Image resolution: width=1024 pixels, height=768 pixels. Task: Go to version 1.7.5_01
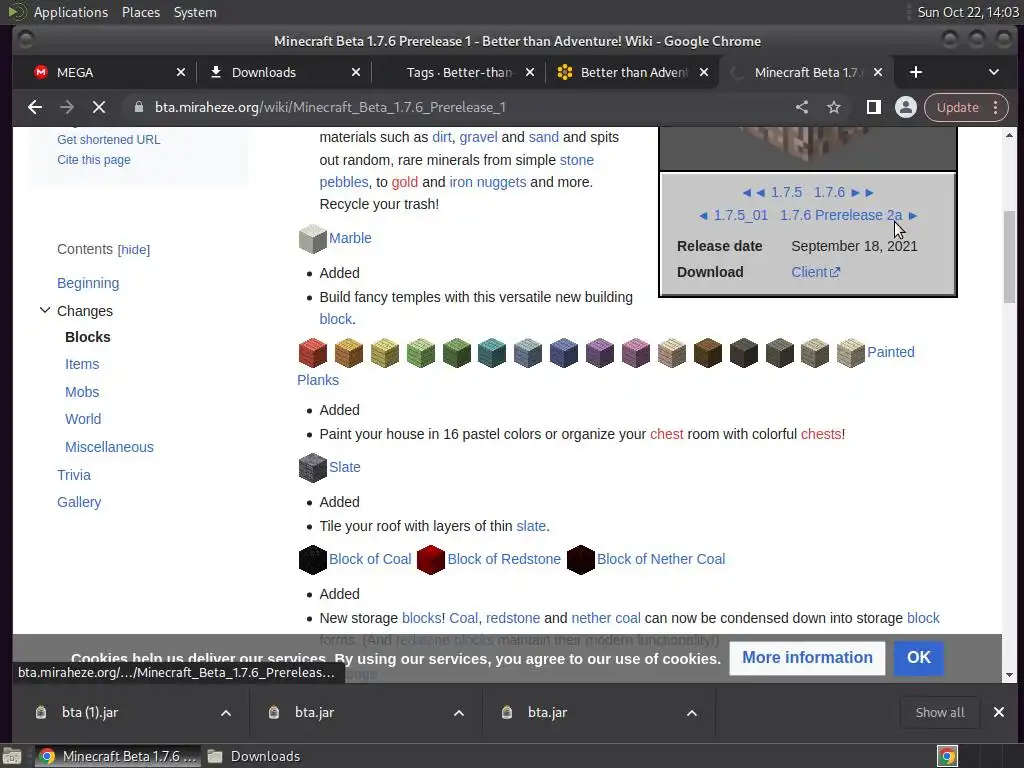click(x=741, y=215)
